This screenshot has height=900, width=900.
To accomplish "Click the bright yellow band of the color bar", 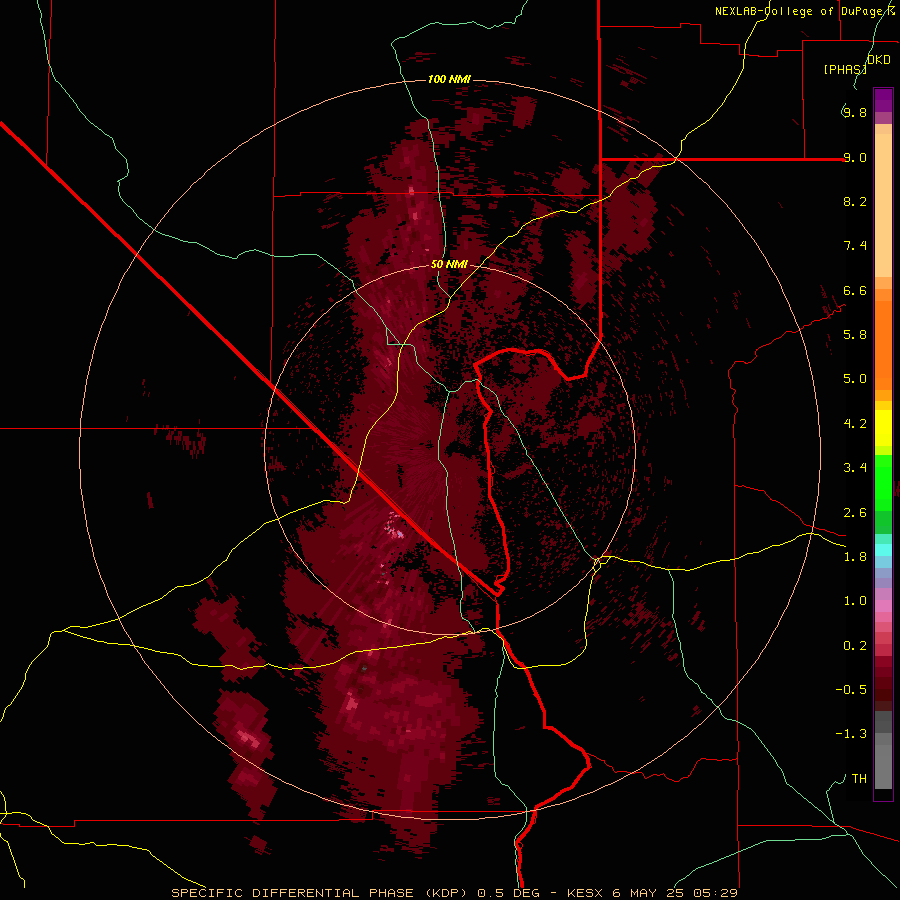I will [883, 428].
